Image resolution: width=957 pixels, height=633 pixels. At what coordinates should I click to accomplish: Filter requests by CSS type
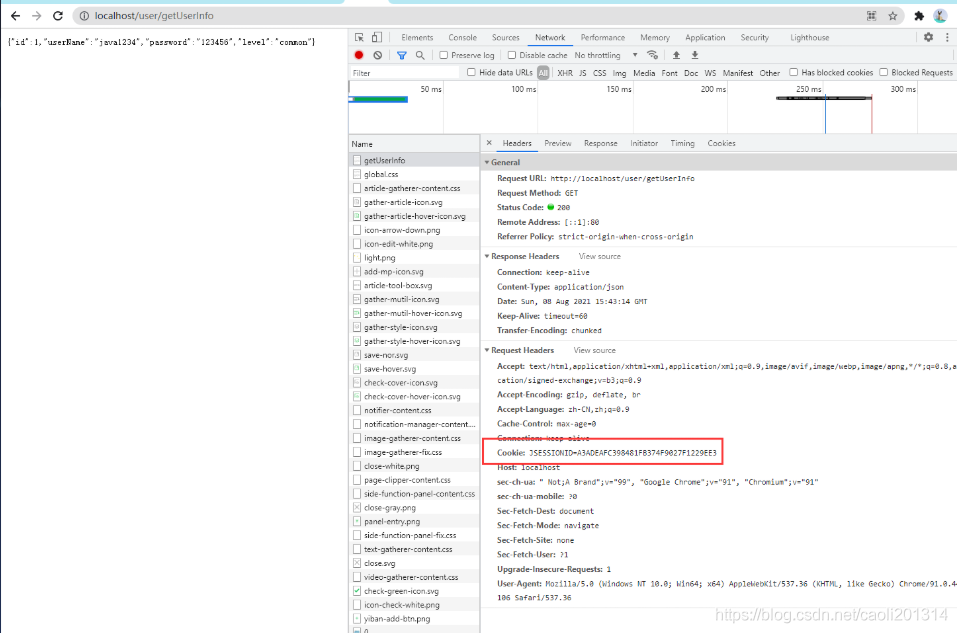click(600, 73)
